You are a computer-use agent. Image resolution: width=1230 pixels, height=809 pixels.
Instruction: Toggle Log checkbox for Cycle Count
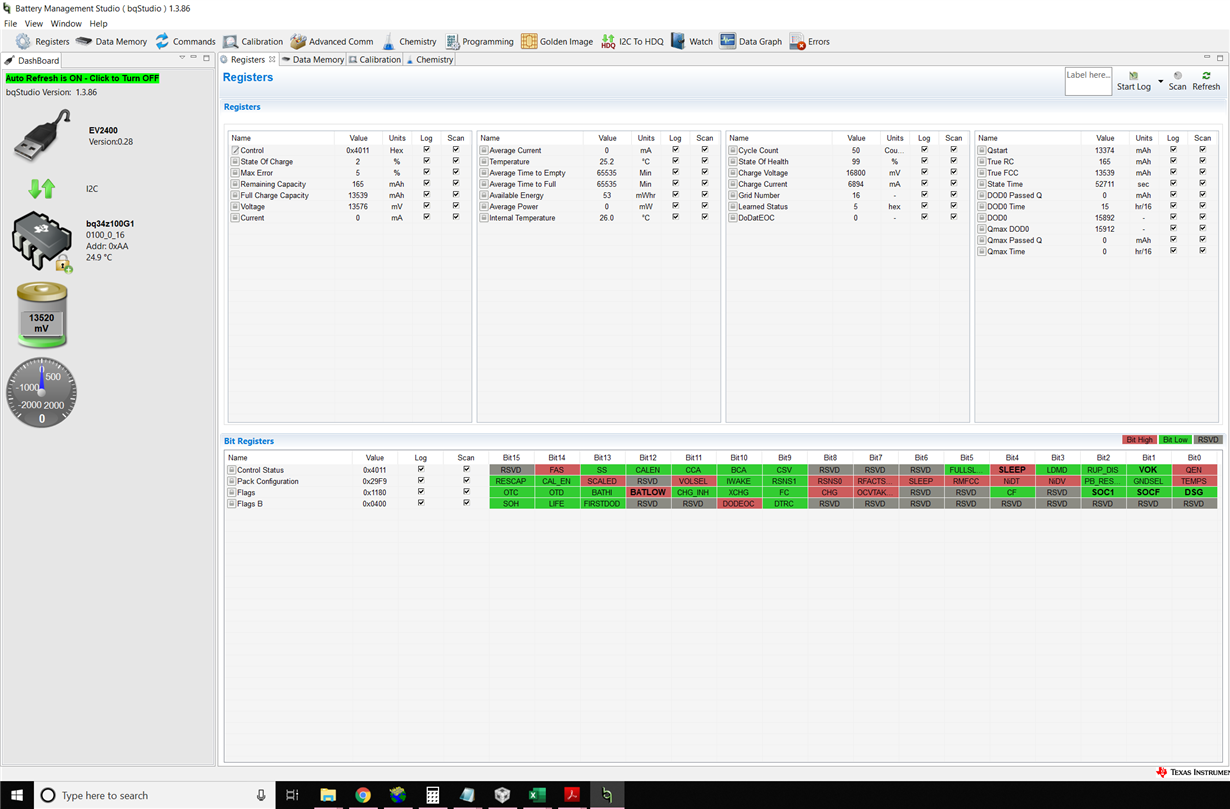pyautogui.click(x=924, y=150)
